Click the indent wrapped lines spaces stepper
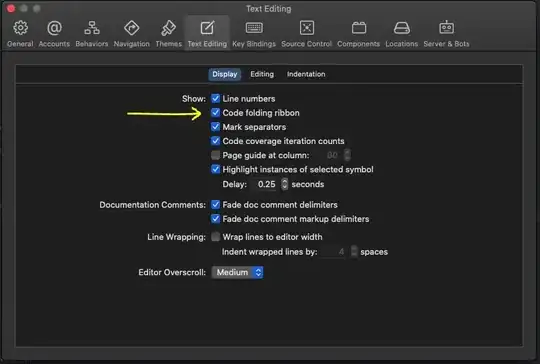Image resolution: width=540 pixels, height=364 pixels. (354, 252)
